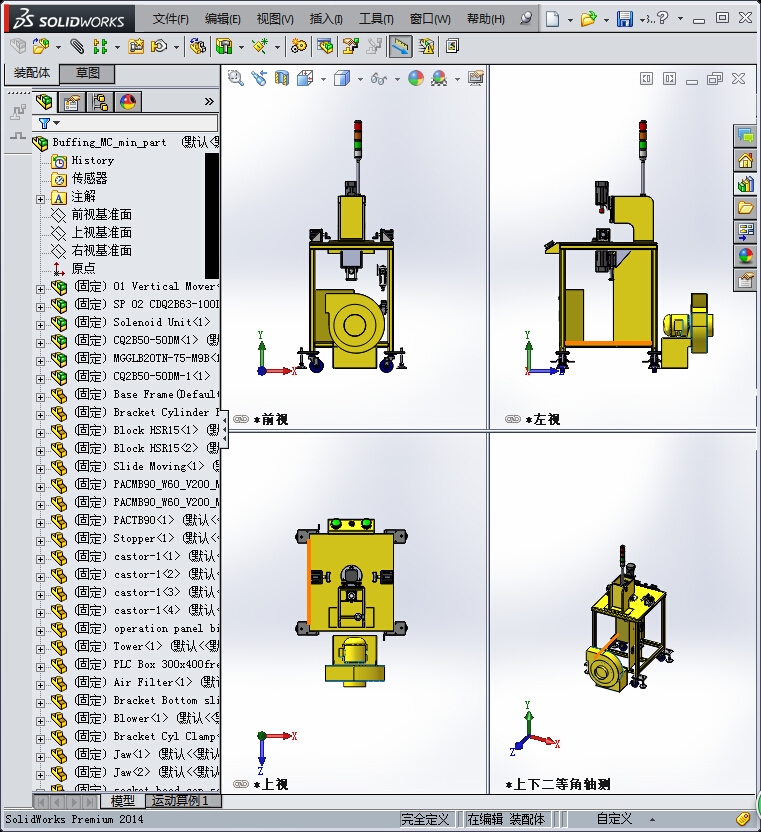Expand the Blower<1> component
The width and height of the screenshot is (761, 832).
coord(40,721)
